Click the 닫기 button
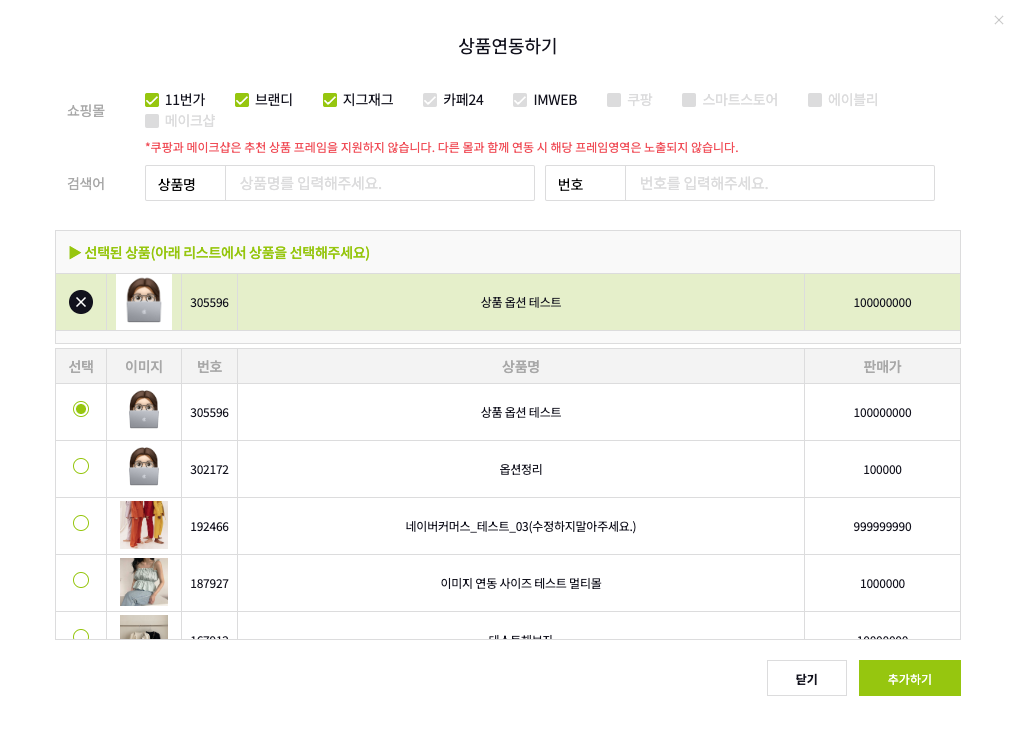Screen dimensions: 1016x730 coord(806,678)
